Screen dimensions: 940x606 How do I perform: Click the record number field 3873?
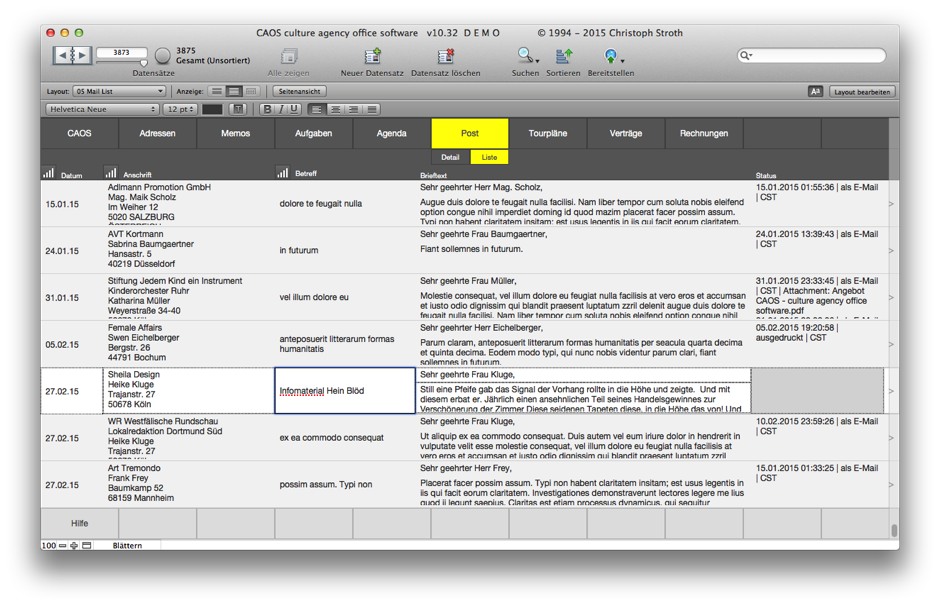pyautogui.click(x=122, y=52)
